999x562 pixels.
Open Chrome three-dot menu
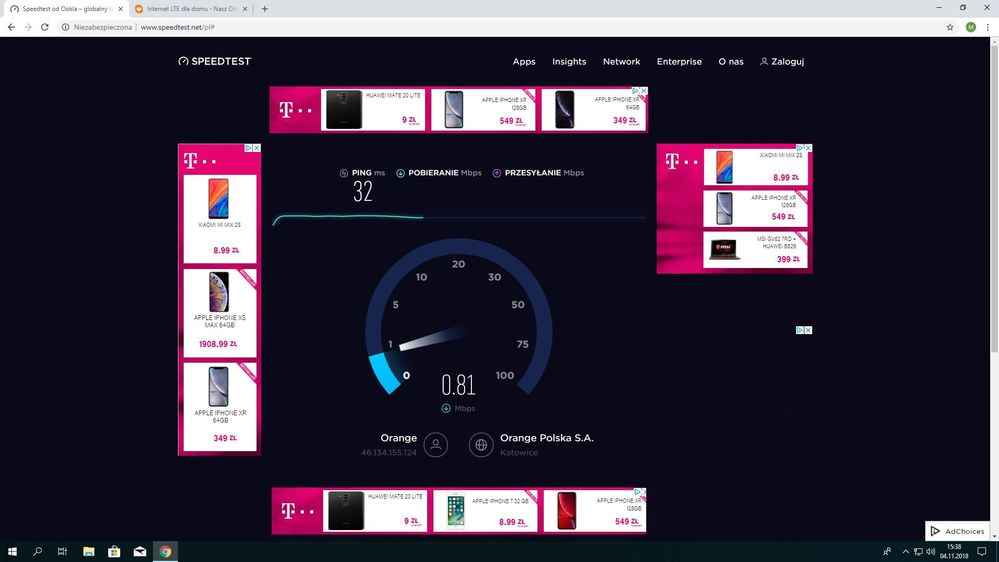[987, 27]
